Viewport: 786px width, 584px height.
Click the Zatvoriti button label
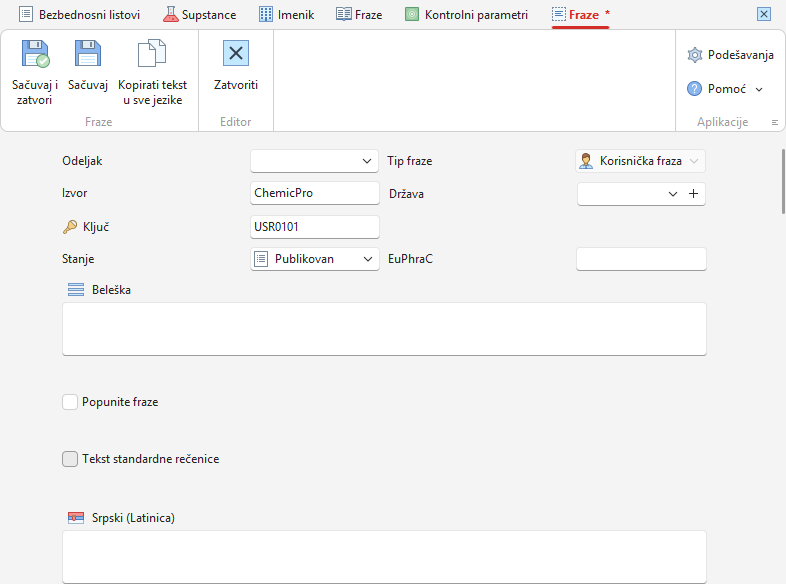click(236, 85)
